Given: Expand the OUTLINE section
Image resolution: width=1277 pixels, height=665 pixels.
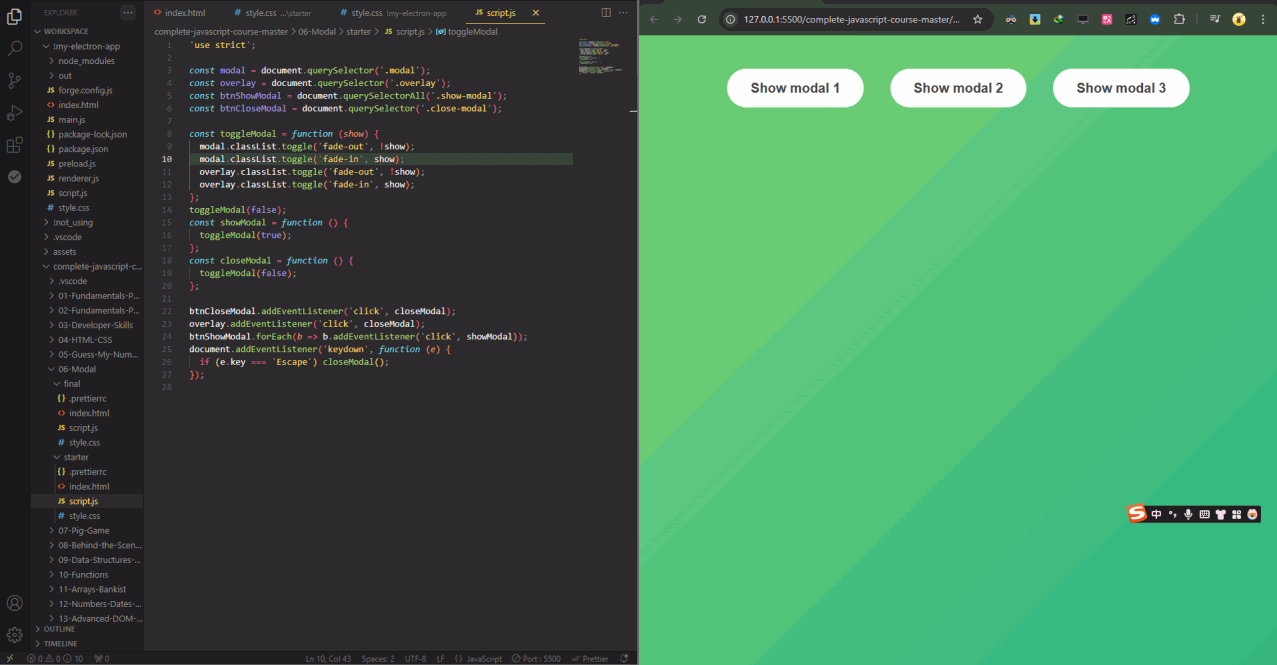Looking at the screenshot, I should (59, 629).
